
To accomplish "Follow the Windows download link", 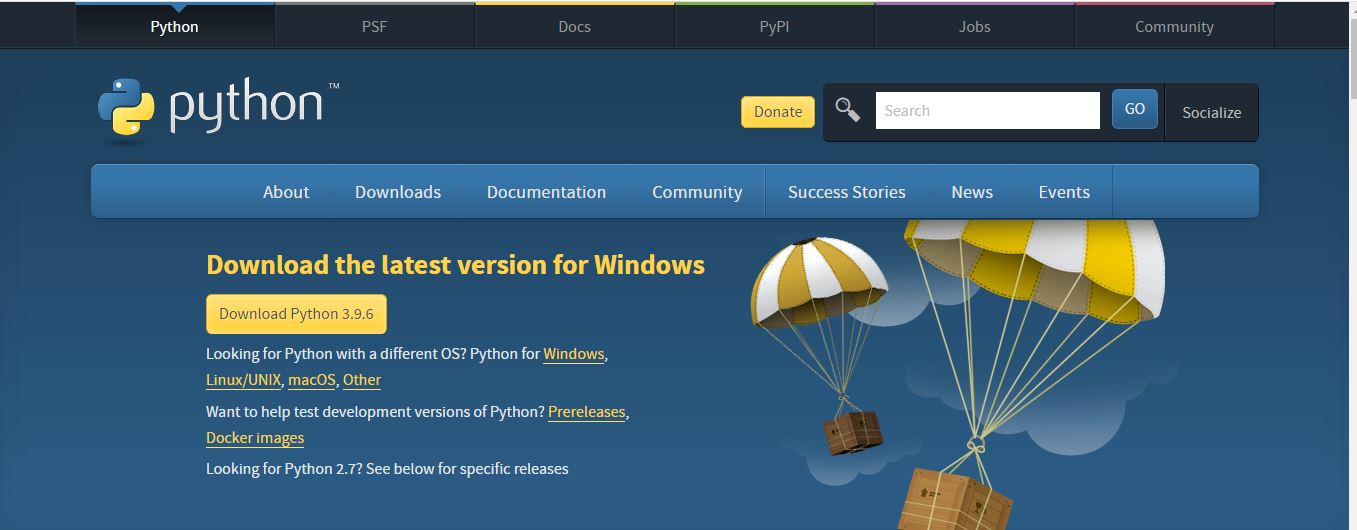I will click(x=574, y=354).
